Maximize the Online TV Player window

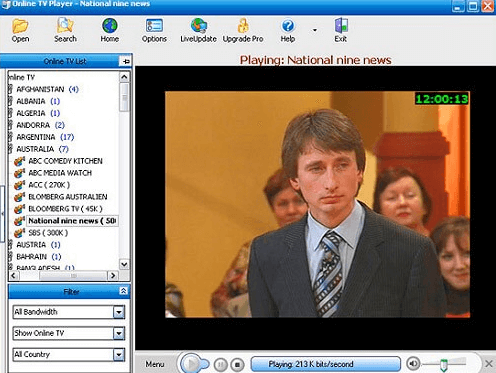click(x=473, y=6)
